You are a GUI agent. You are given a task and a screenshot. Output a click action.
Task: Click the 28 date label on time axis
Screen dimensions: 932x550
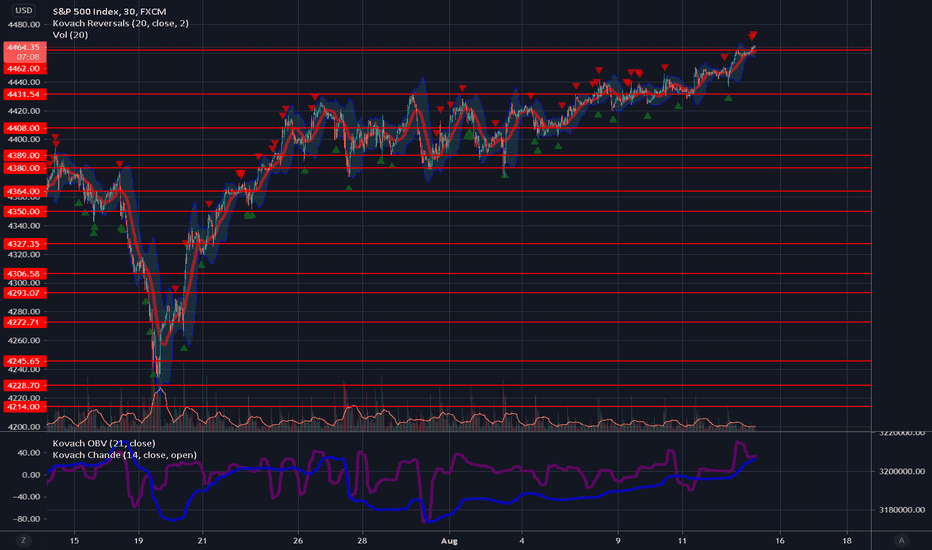[362, 540]
